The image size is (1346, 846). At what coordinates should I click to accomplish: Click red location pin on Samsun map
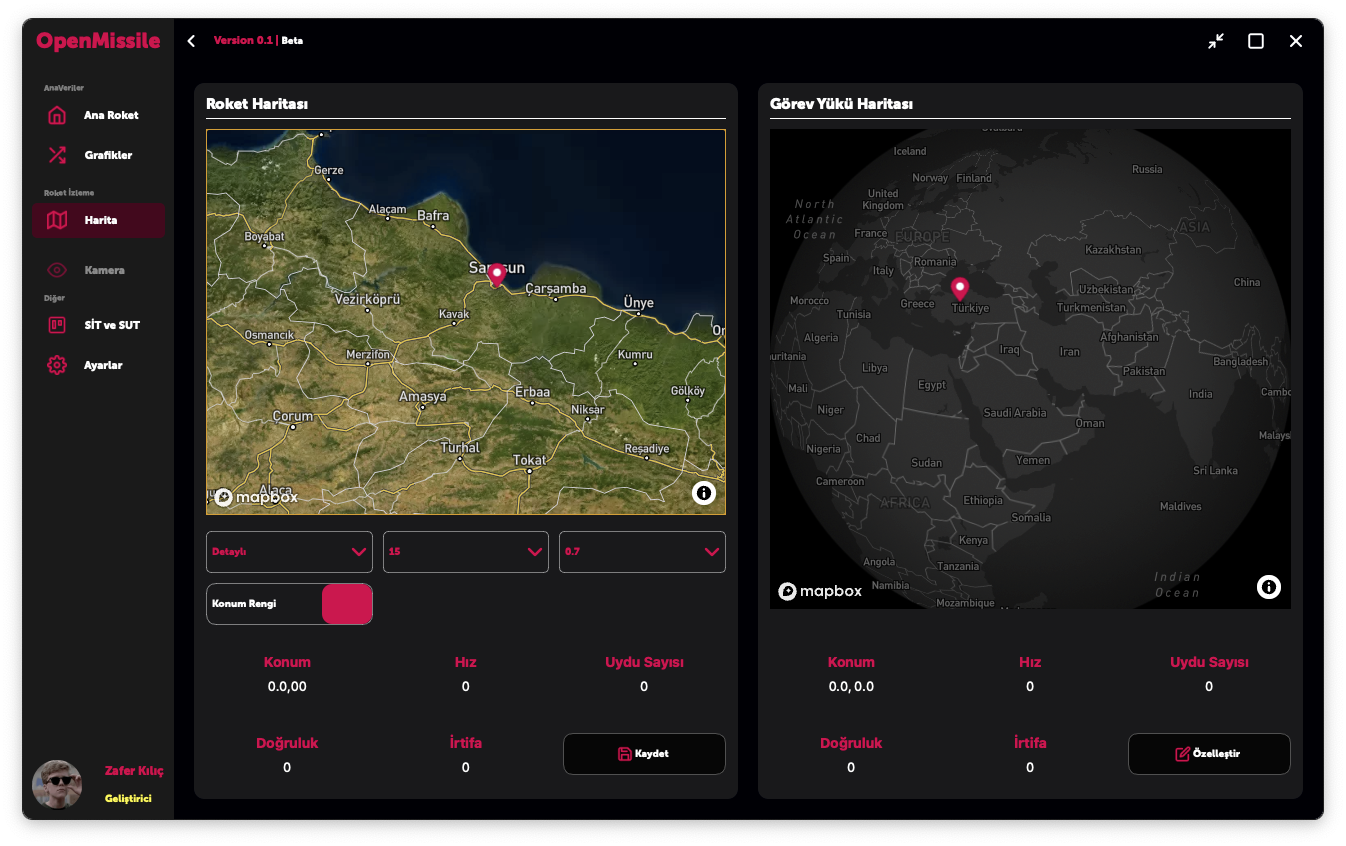(496, 275)
